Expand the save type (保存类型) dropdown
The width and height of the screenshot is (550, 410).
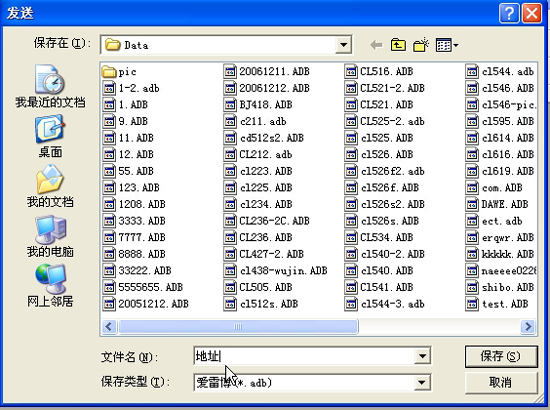pyautogui.click(x=422, y=382)
